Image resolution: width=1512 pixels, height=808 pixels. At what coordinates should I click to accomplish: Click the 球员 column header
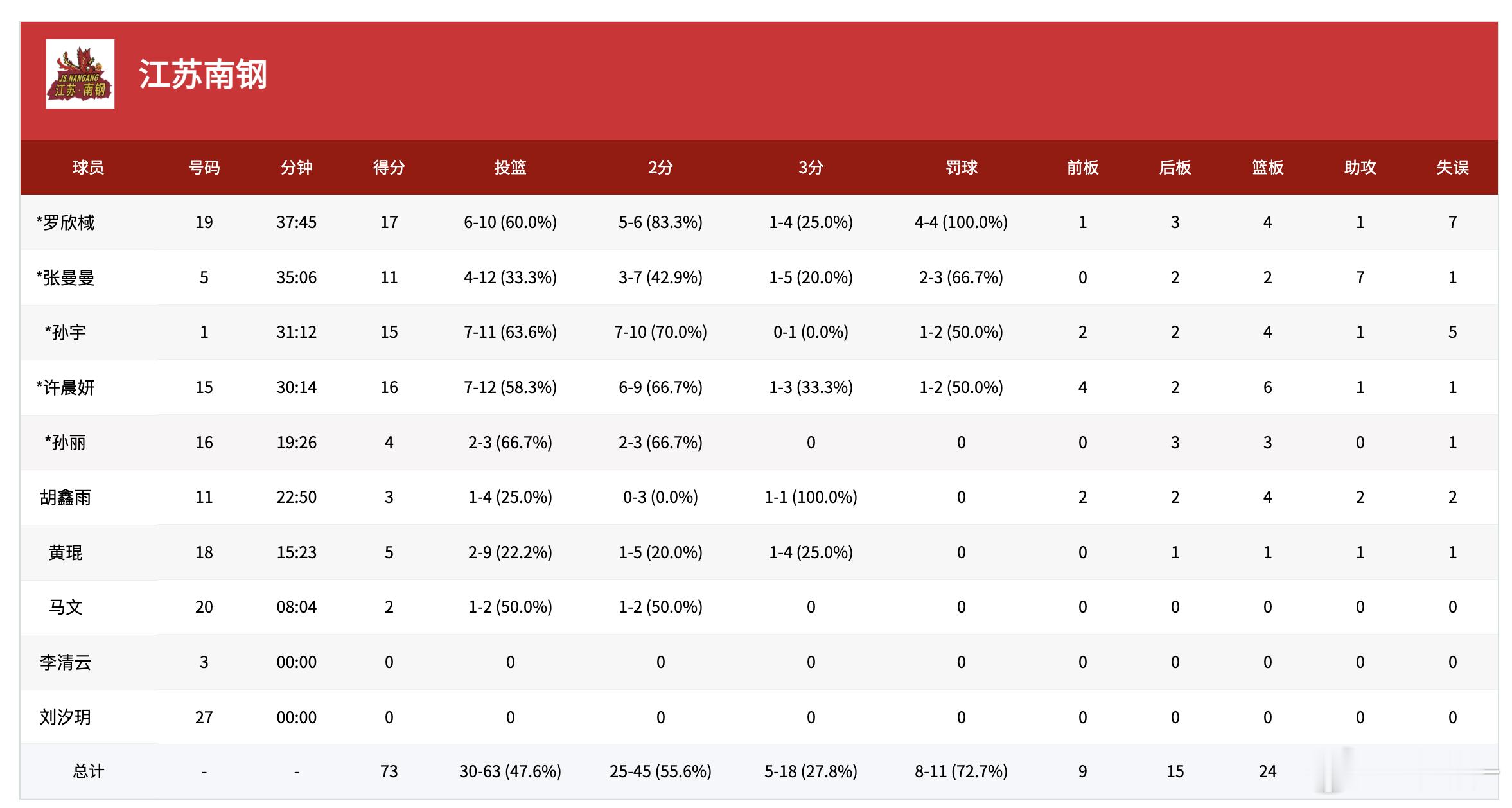coord(88,168)
